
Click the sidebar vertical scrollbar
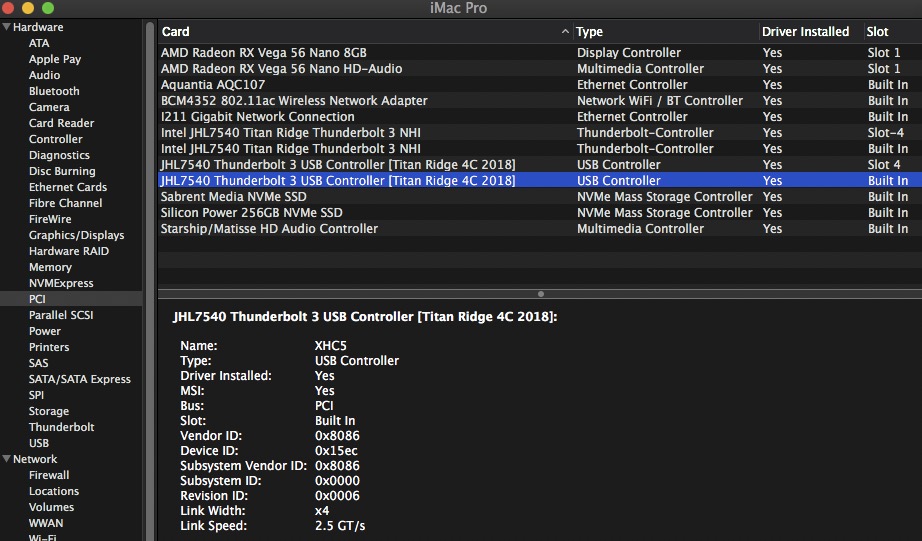point(150,279)
